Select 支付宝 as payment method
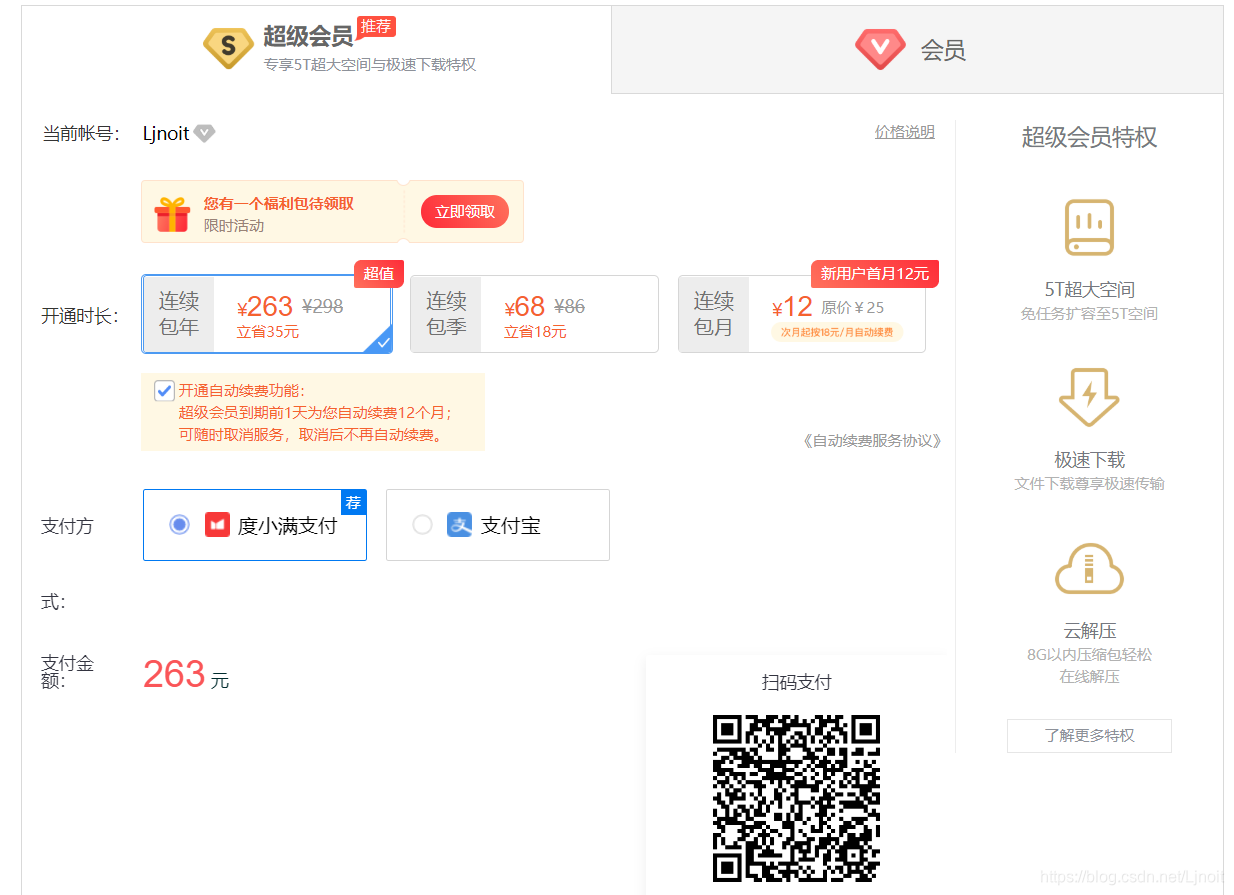Screen dimensions: 1234x895 click(422, 524)
